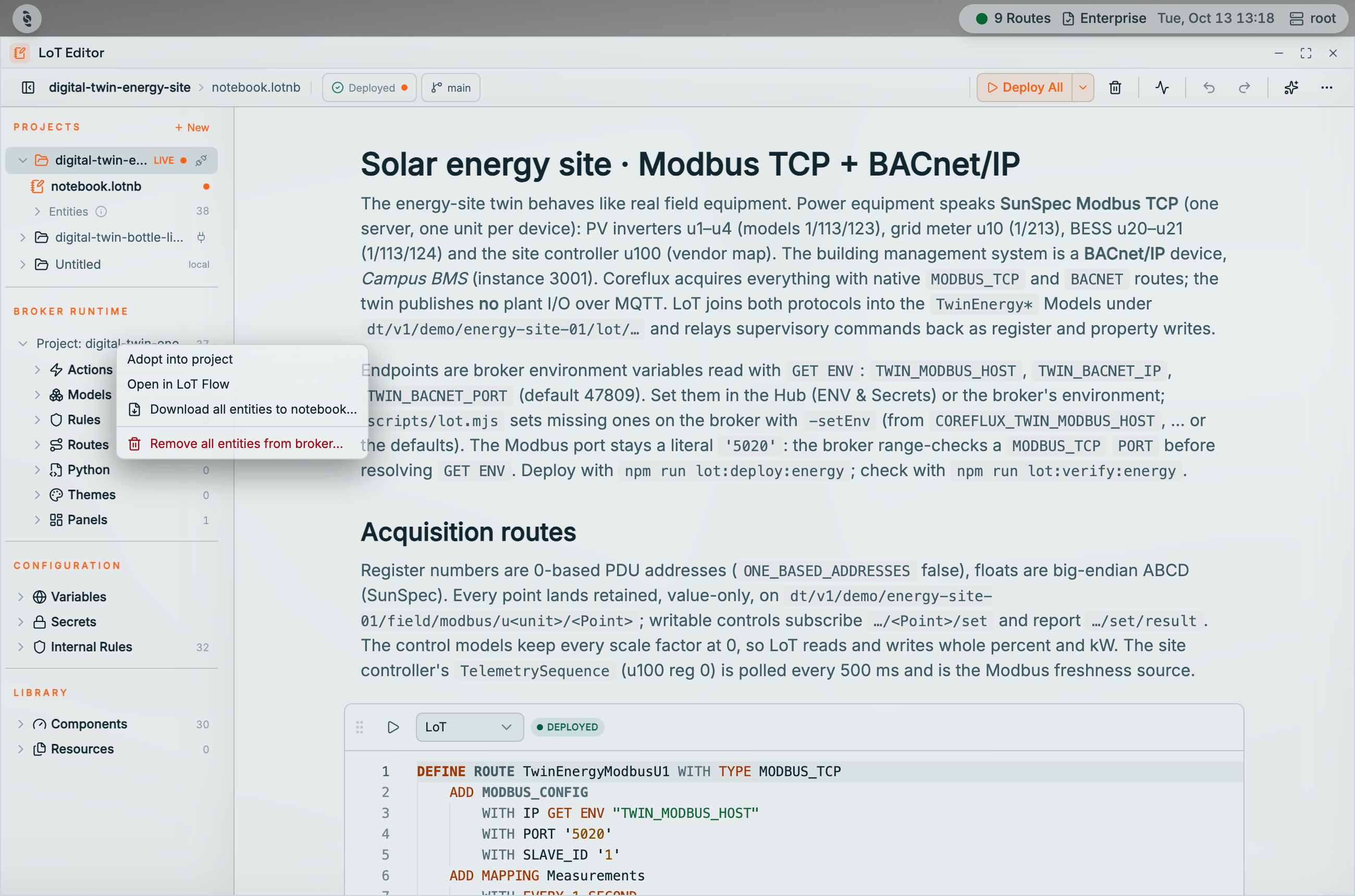Toggle the sidebar panel icon
Image resolution: width=1355 pixels, height=896 pixels.
click(28, 88)
